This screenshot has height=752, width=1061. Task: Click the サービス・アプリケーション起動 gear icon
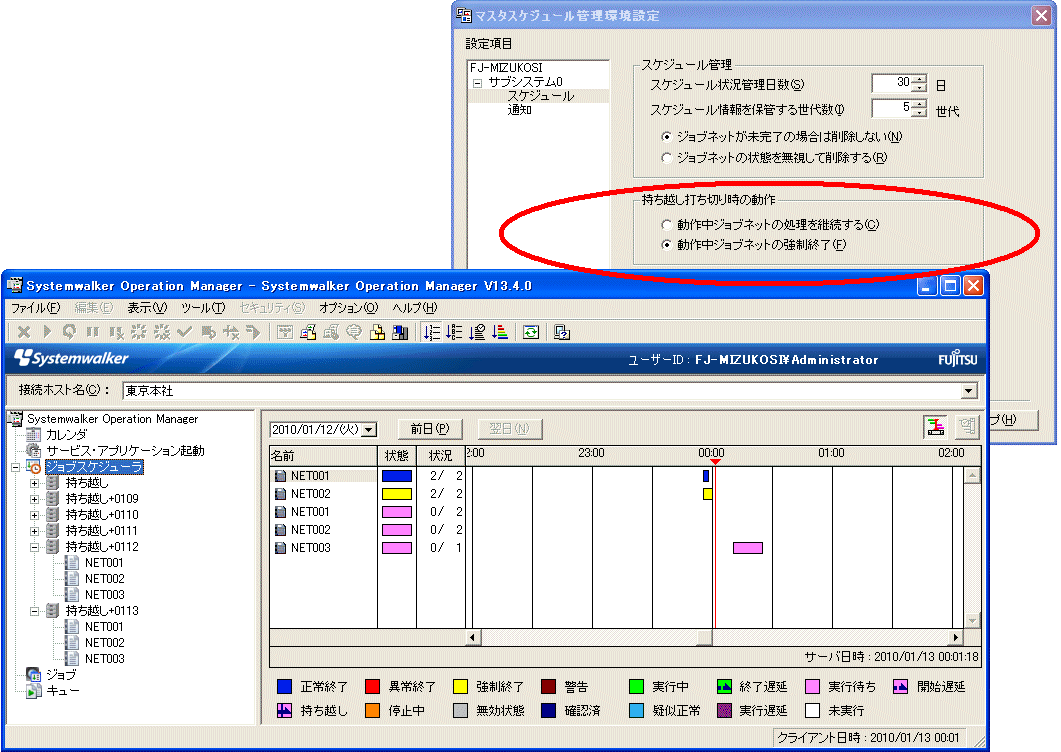33,451
